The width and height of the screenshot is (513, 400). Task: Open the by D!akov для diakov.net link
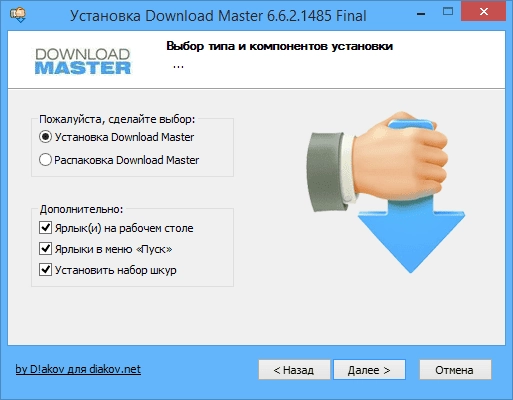pos(78,369)
